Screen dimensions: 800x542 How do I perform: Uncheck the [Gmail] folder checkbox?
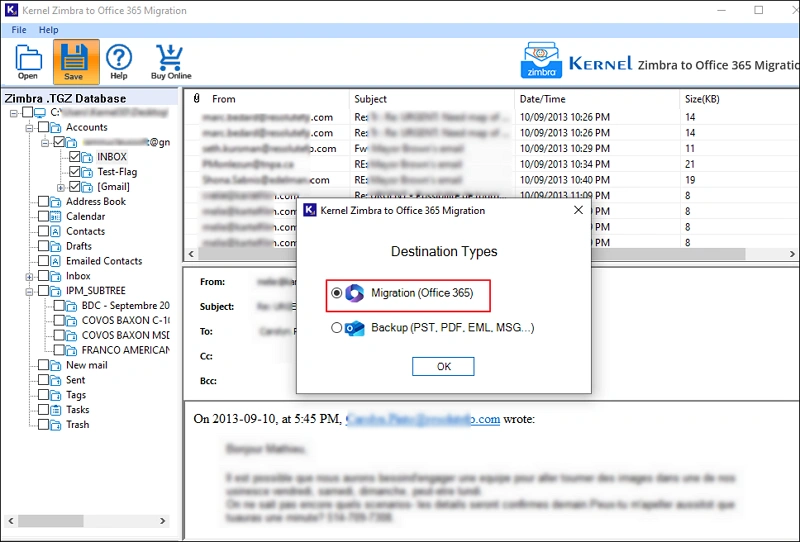(x=74, y=186)
